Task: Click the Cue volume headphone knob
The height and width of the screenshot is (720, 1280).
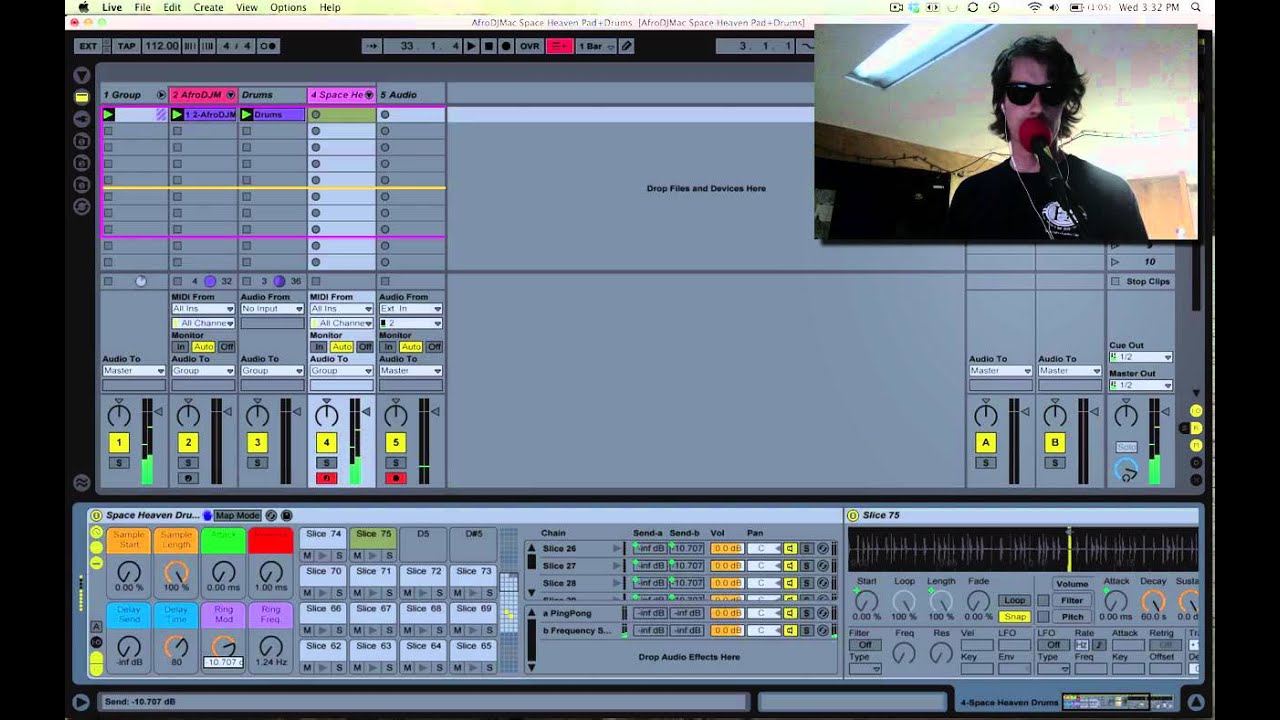Action: [1126, 471]
